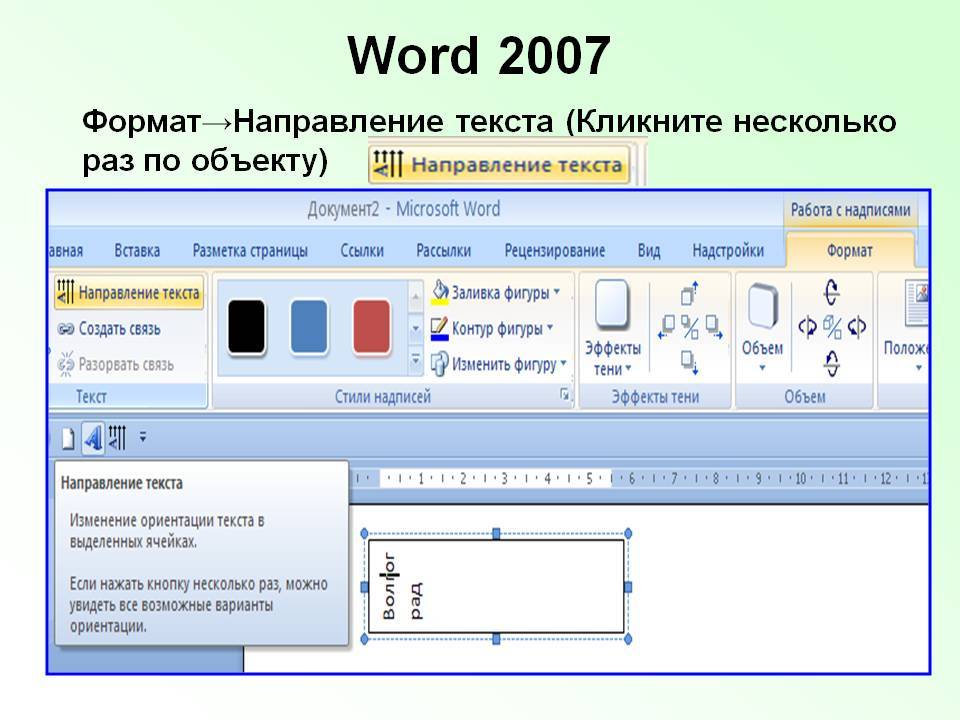Click 3-D tilt icon below on/off toggle
This screenshot has width=960, height=720.
pyautogui.click(x=831, y=363)
